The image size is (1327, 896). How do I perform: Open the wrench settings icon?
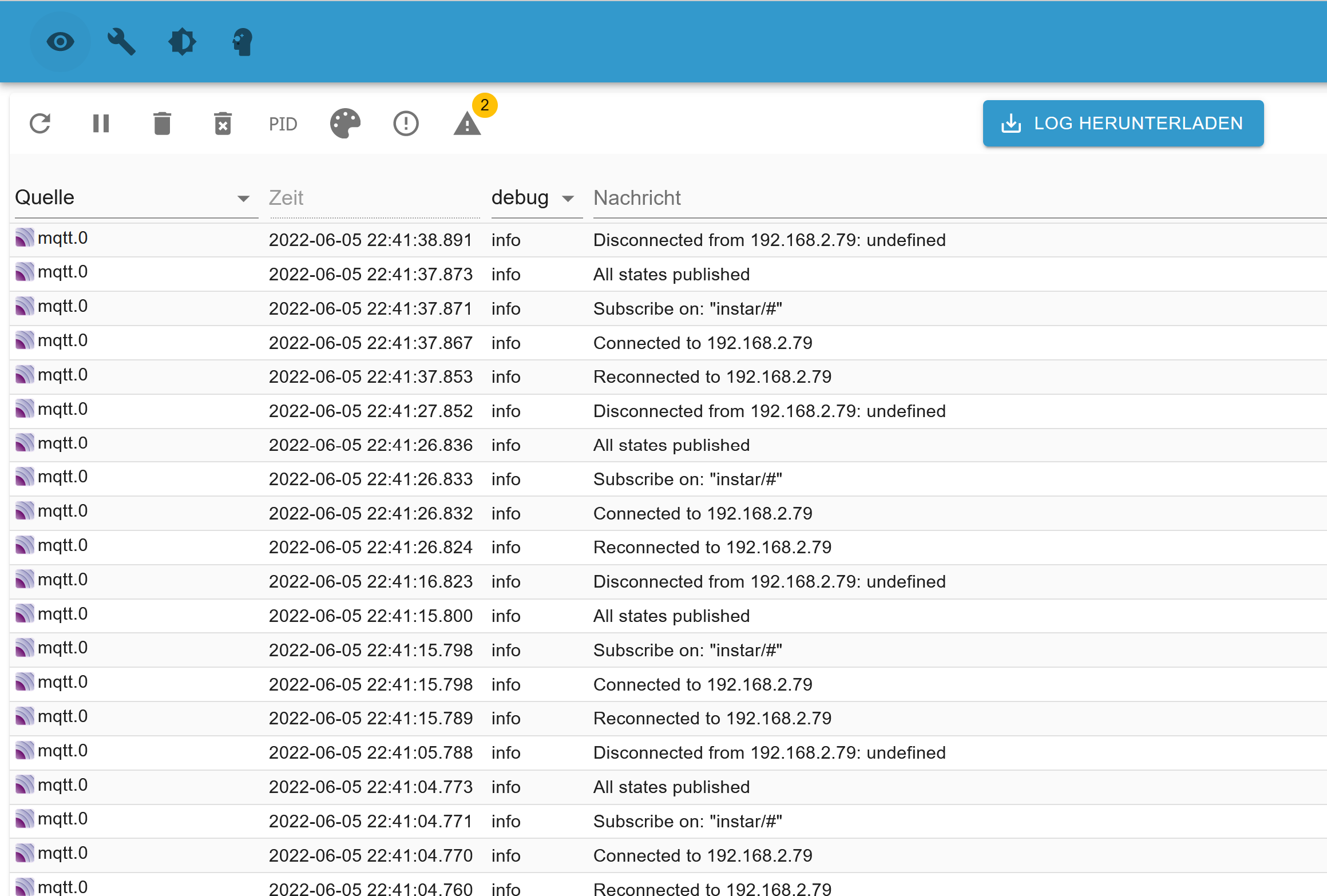(x=121, y=42)
